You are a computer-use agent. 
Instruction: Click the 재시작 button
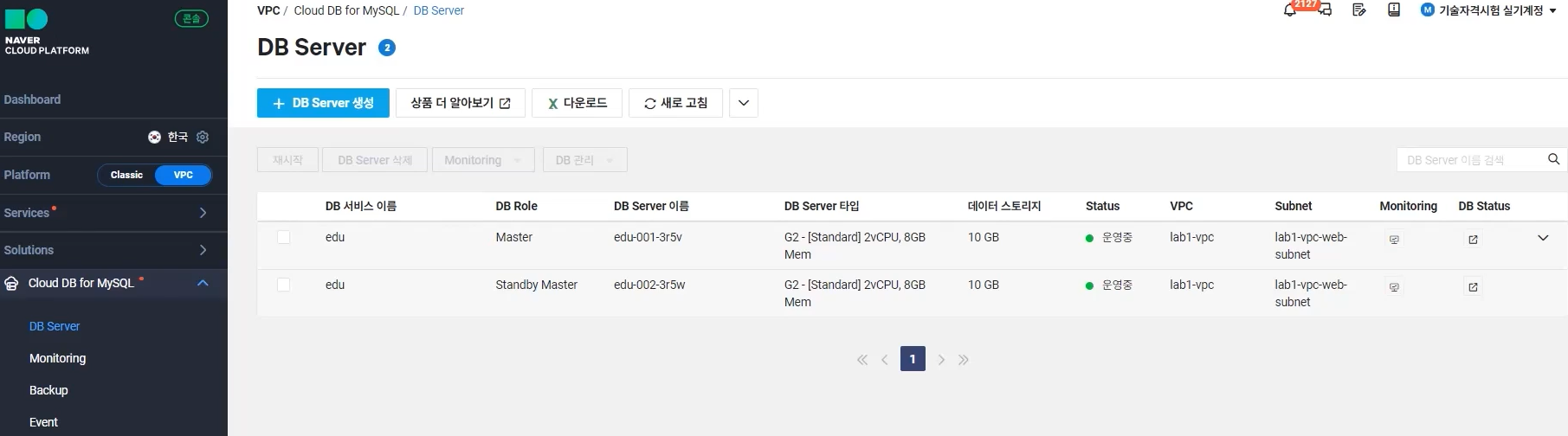pos(287,160)
